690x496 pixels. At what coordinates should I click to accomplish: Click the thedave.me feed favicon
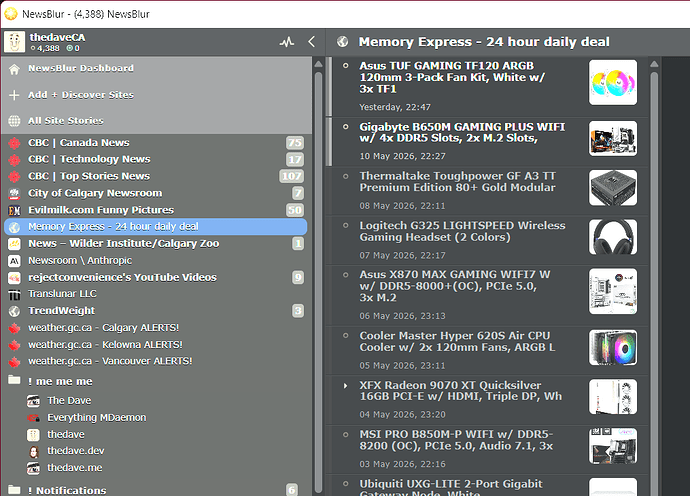[33, 468]
